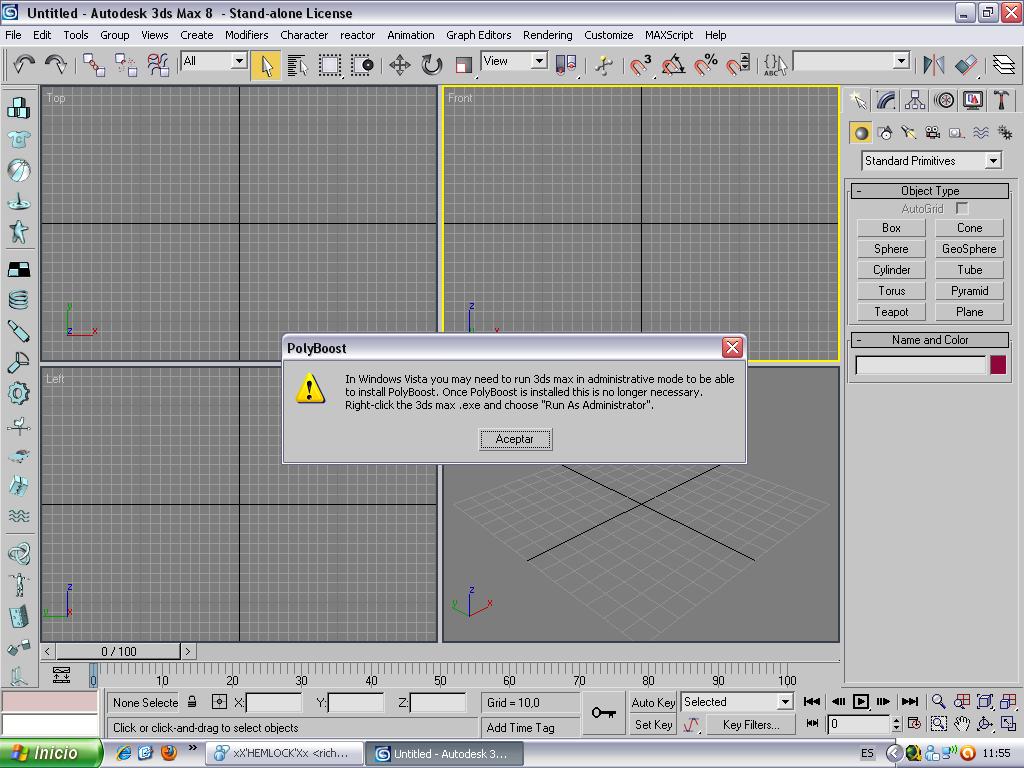Switch to the Utilities hammer tab
The height and width of the screenshot is (768, 1024).
tap(1001, 100)
